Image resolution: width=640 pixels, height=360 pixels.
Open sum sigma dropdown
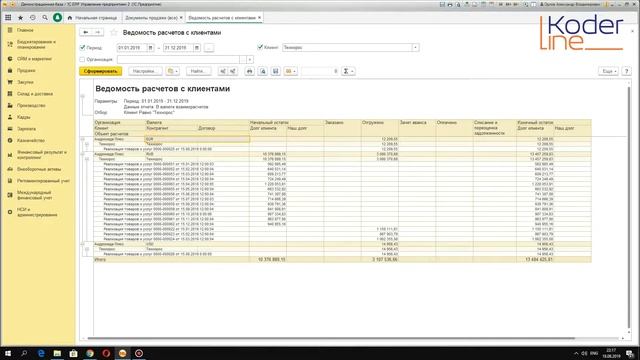coord(348,71)
